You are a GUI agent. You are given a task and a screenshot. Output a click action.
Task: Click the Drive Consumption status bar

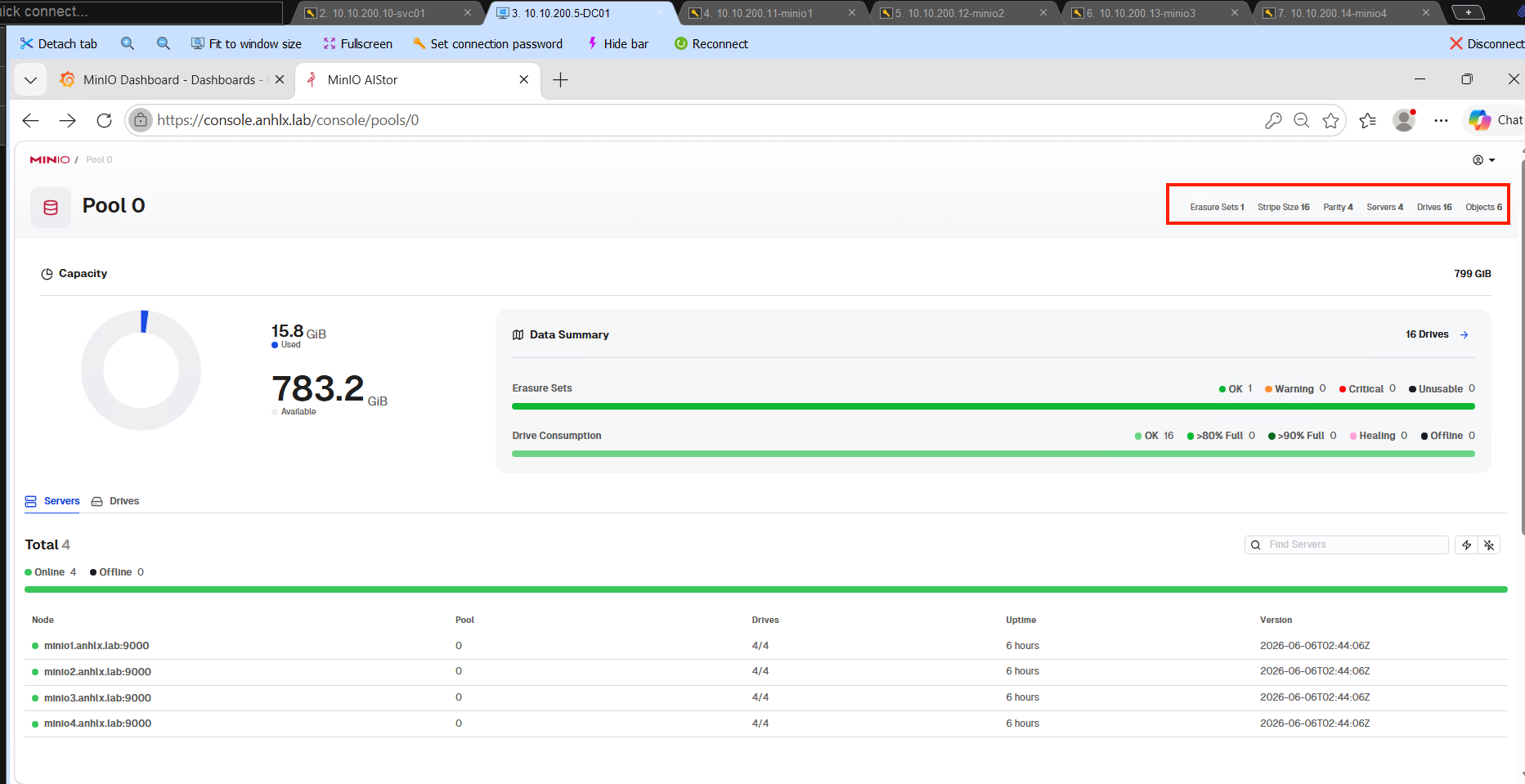tap(993, 454)
